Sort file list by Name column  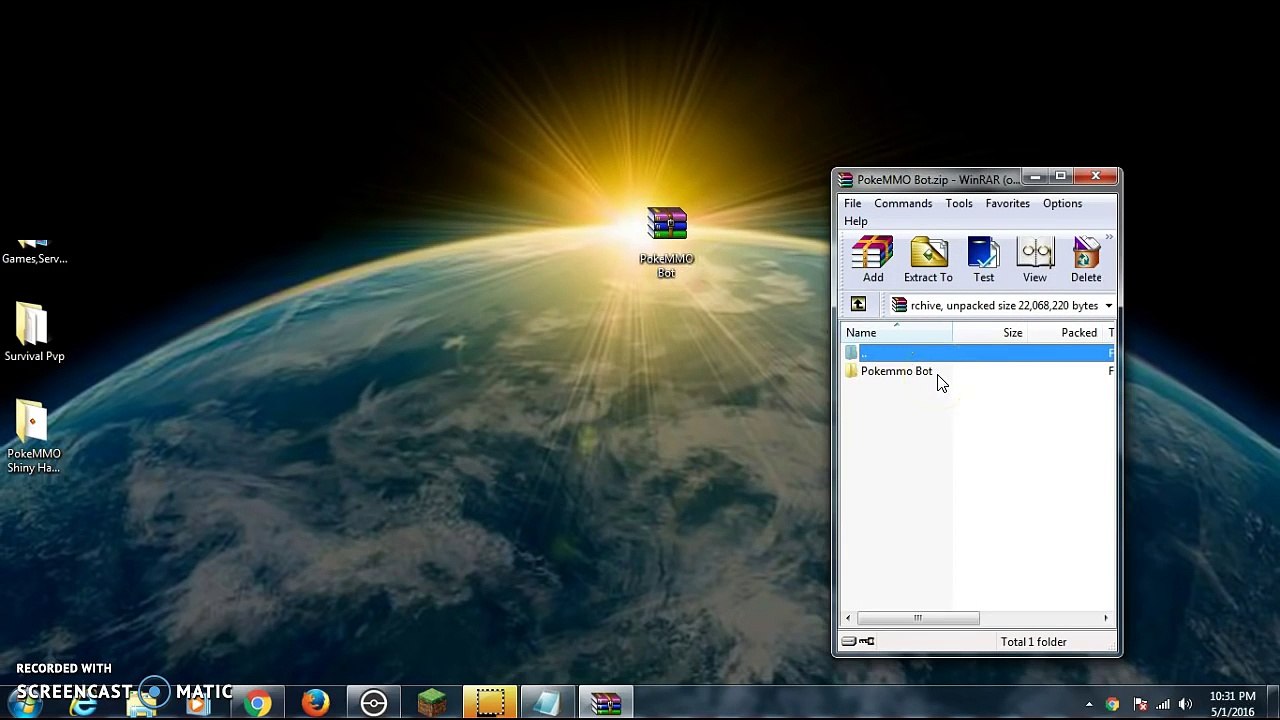[x=861, y=333]
